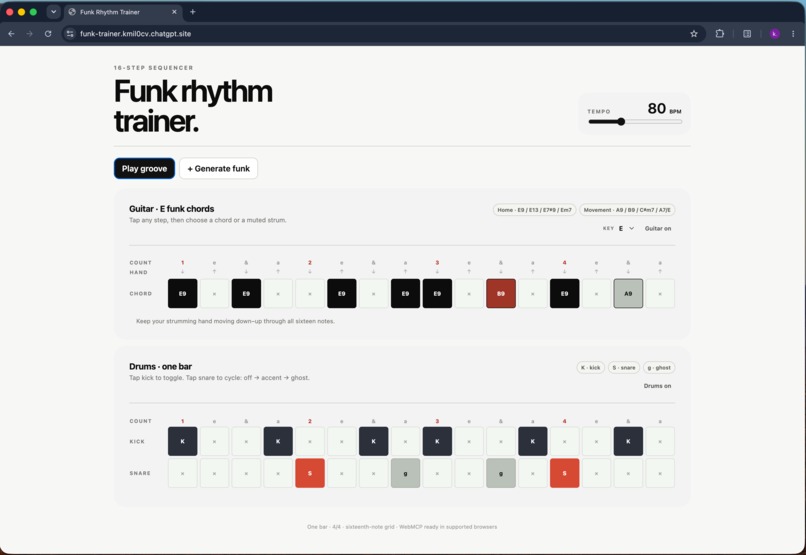
Task: Click the 'Drums · one bar' heading
Action: pos(160,366)
